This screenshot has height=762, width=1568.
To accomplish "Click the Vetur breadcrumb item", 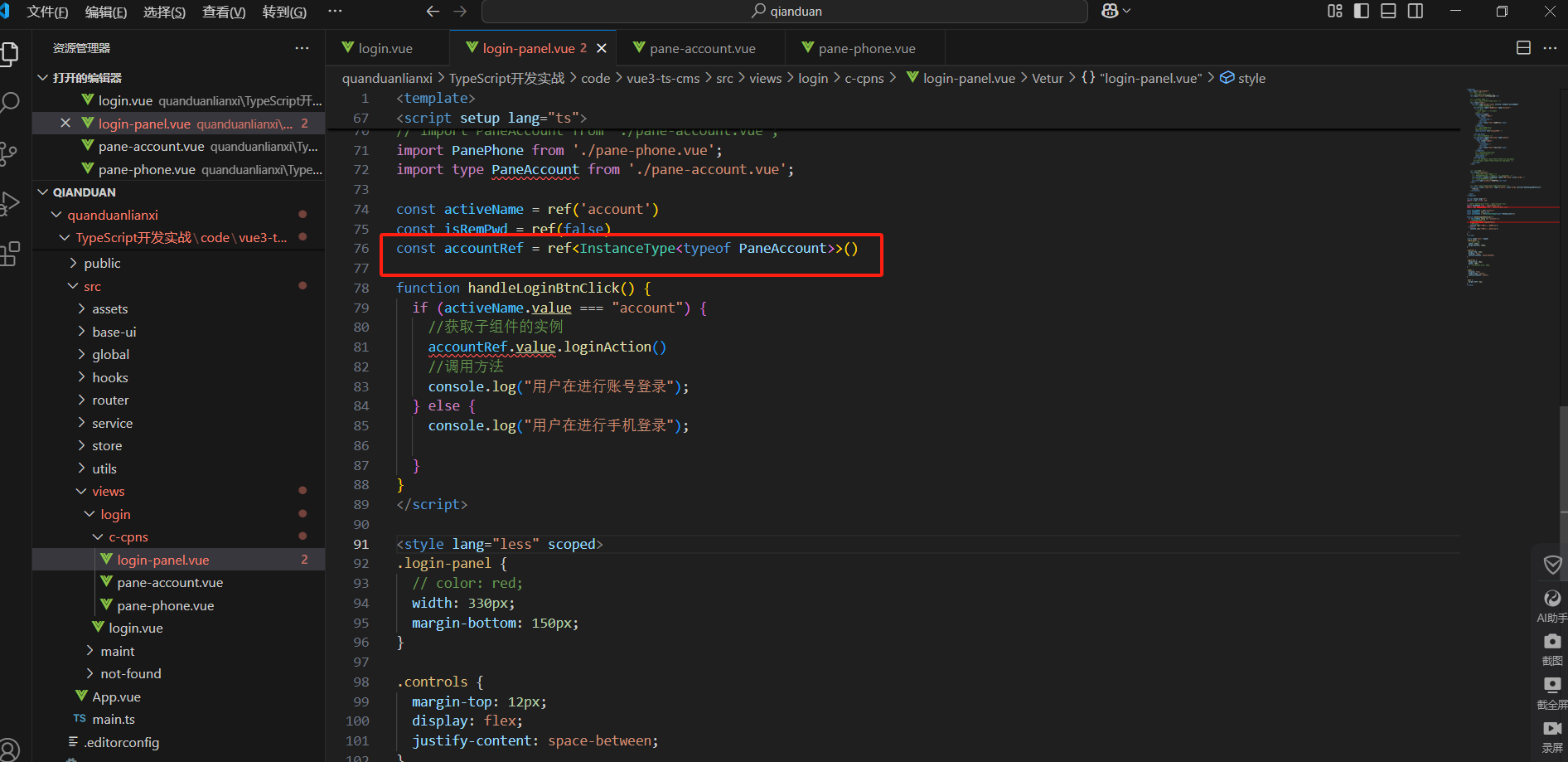I will coord(1047,78).
